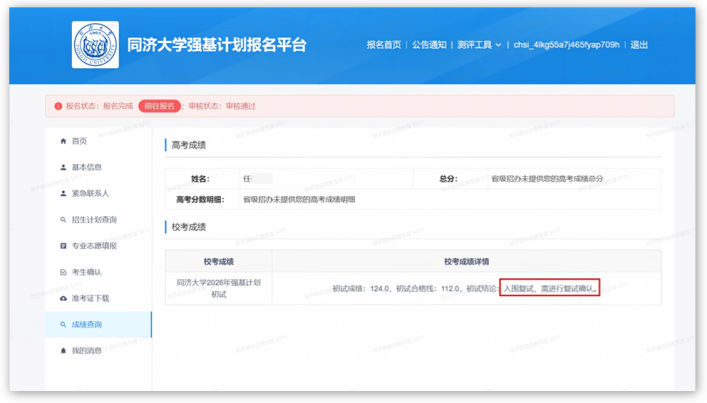
Task: Click the bell icon beside 我的消息
Action: (x=63, y=351)
